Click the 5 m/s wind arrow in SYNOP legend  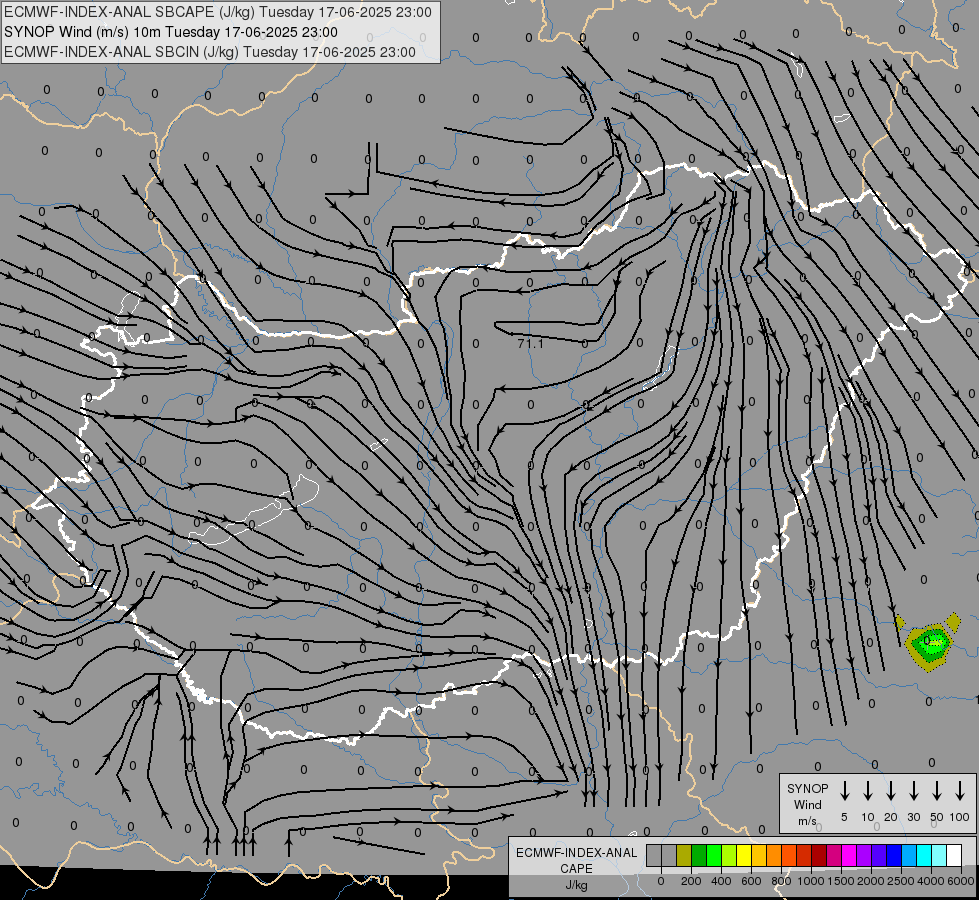click(x=844, y=791)
